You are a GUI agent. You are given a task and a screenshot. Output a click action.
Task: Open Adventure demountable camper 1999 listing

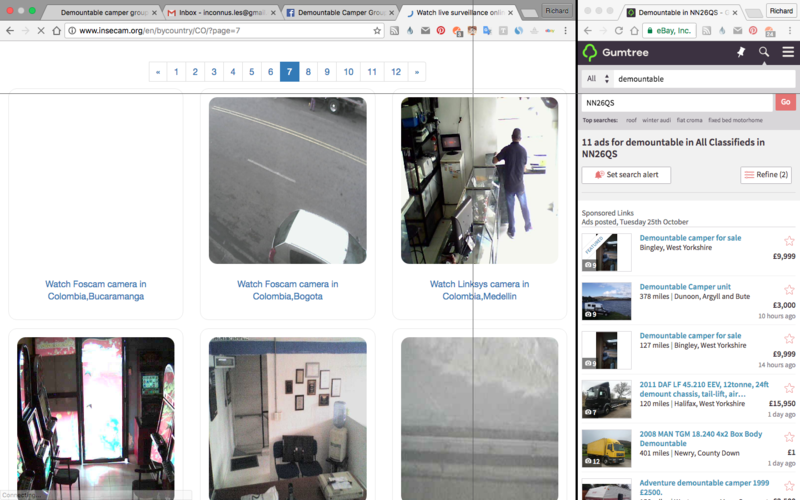coord(704,487)
